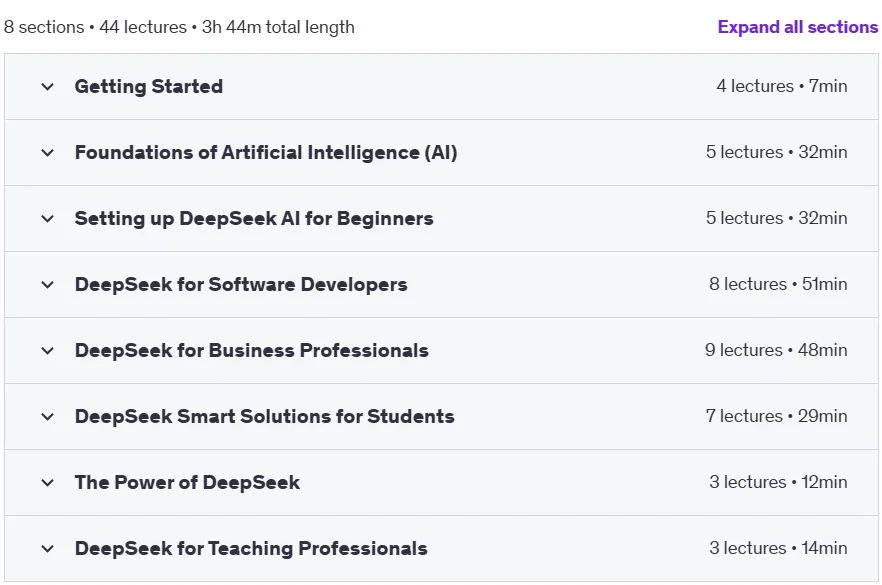This screenshot has height=585, width=882.
Task: Click the 4 lectures 7min label
Action: (x=782, y=86)
